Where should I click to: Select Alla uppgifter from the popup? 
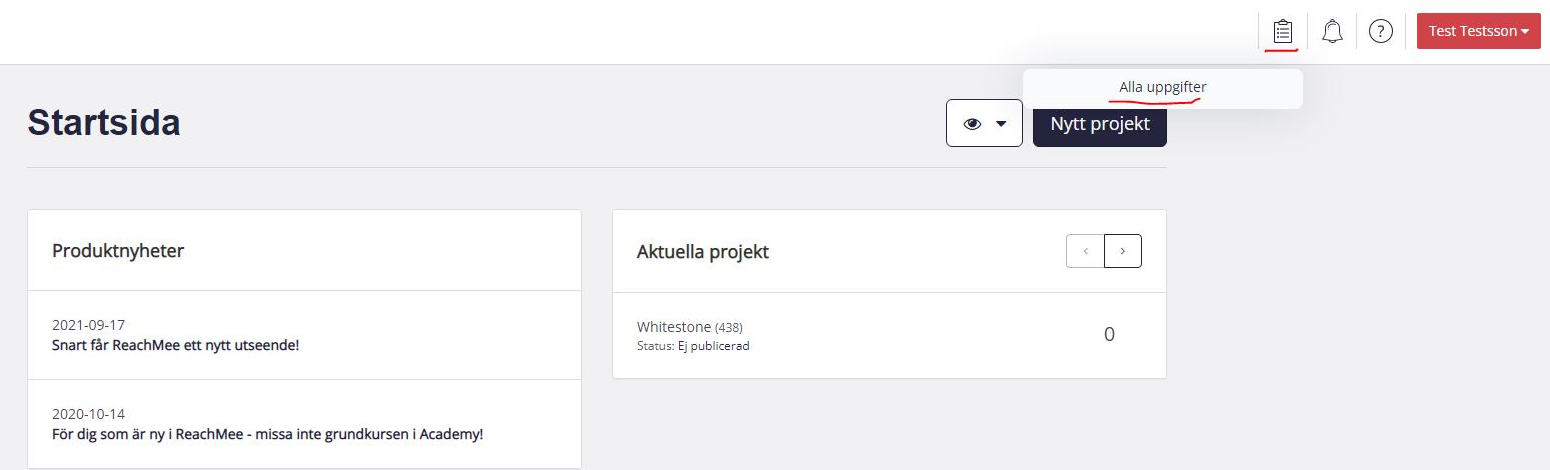pyautogui.click(x=1163, y=88)
